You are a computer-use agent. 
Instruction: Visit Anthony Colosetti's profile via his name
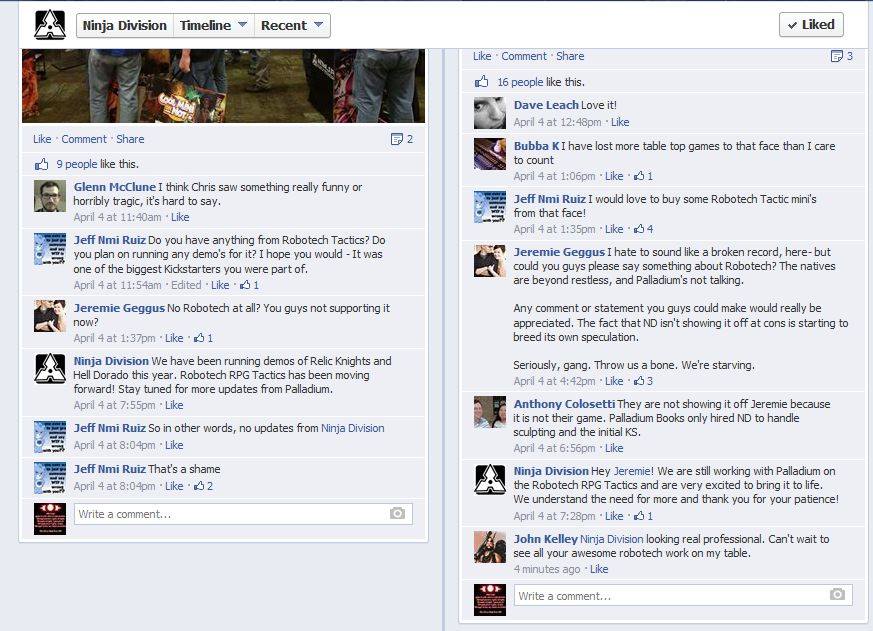565,404
